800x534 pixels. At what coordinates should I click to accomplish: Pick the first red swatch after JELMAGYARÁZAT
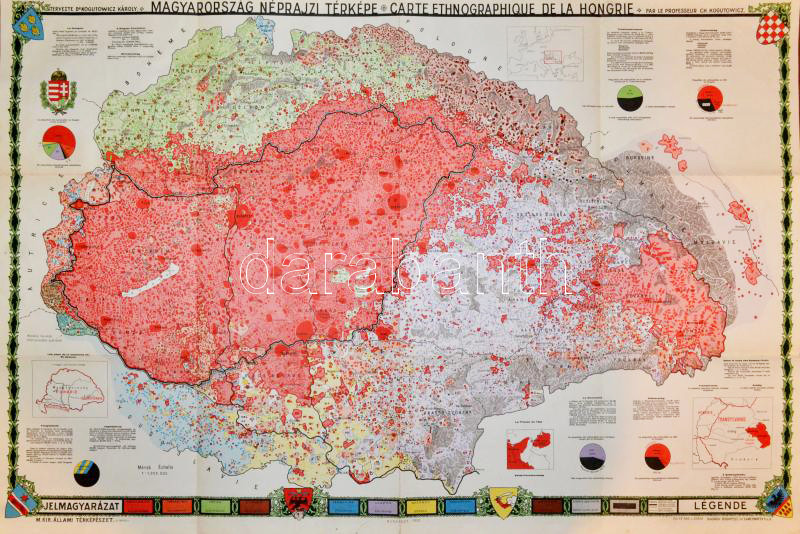click(138, 506)
